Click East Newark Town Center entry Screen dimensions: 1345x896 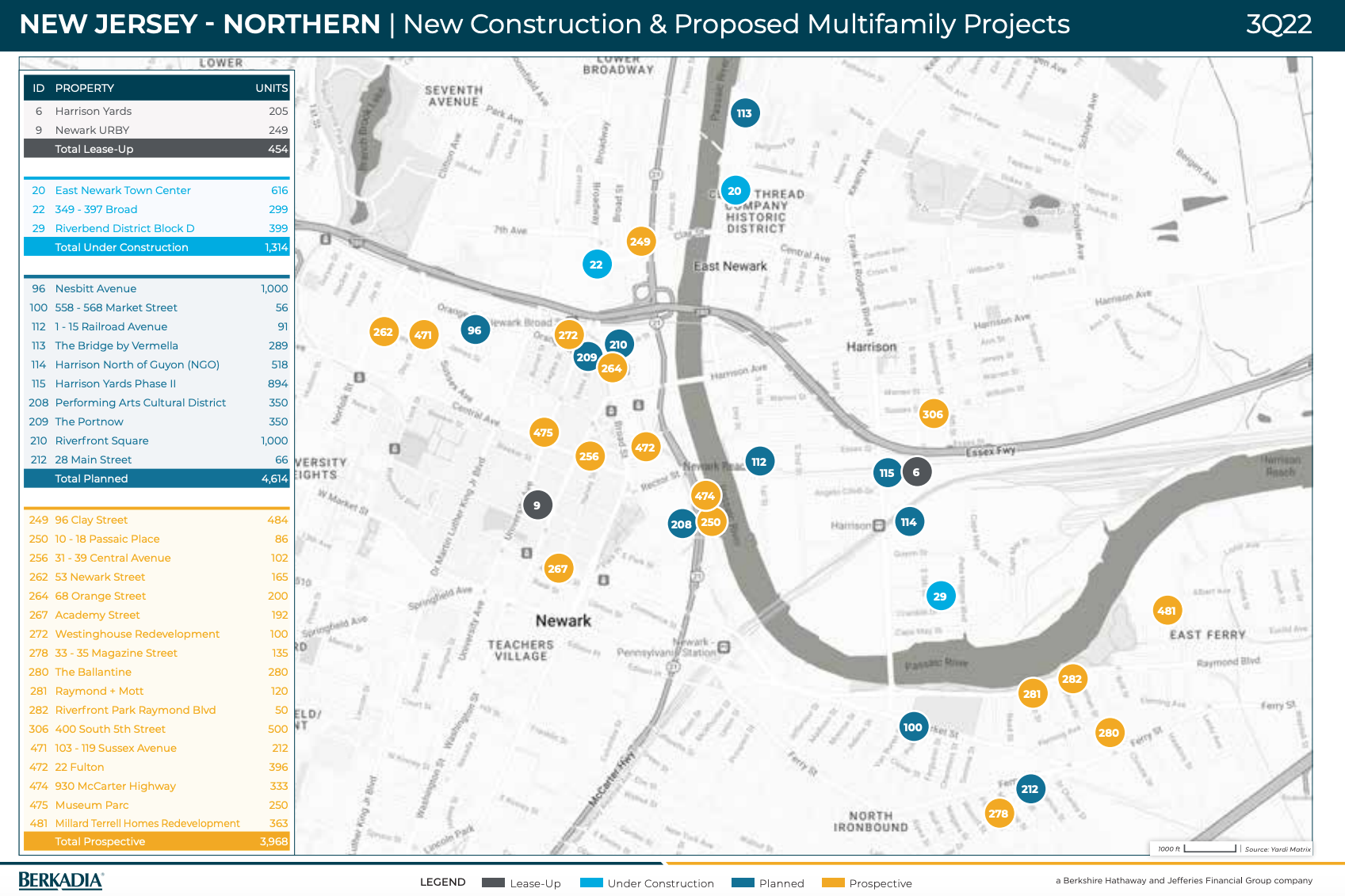click(123, 190)
